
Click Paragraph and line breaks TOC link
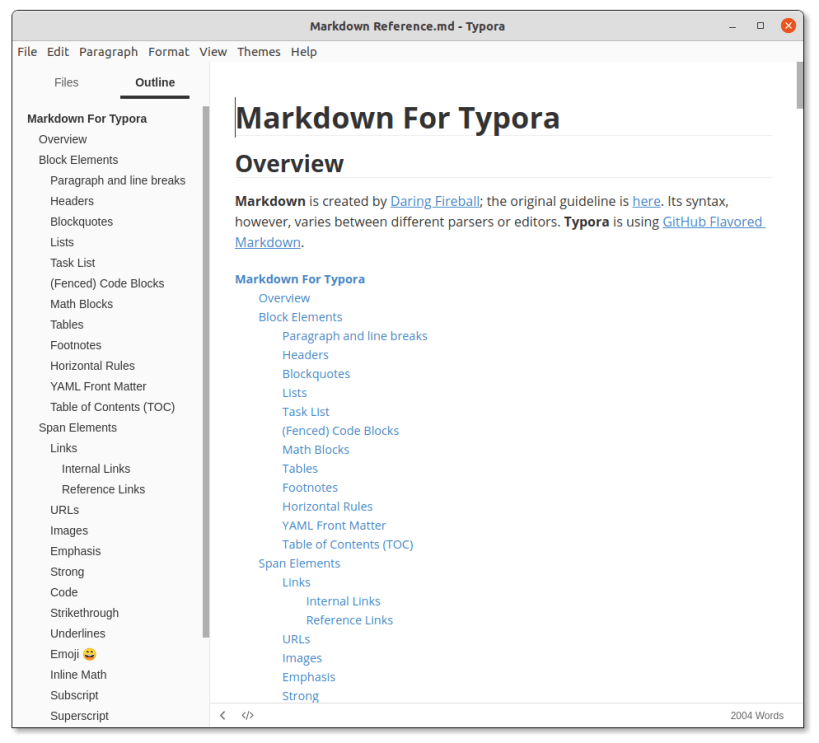coord(355,336)
